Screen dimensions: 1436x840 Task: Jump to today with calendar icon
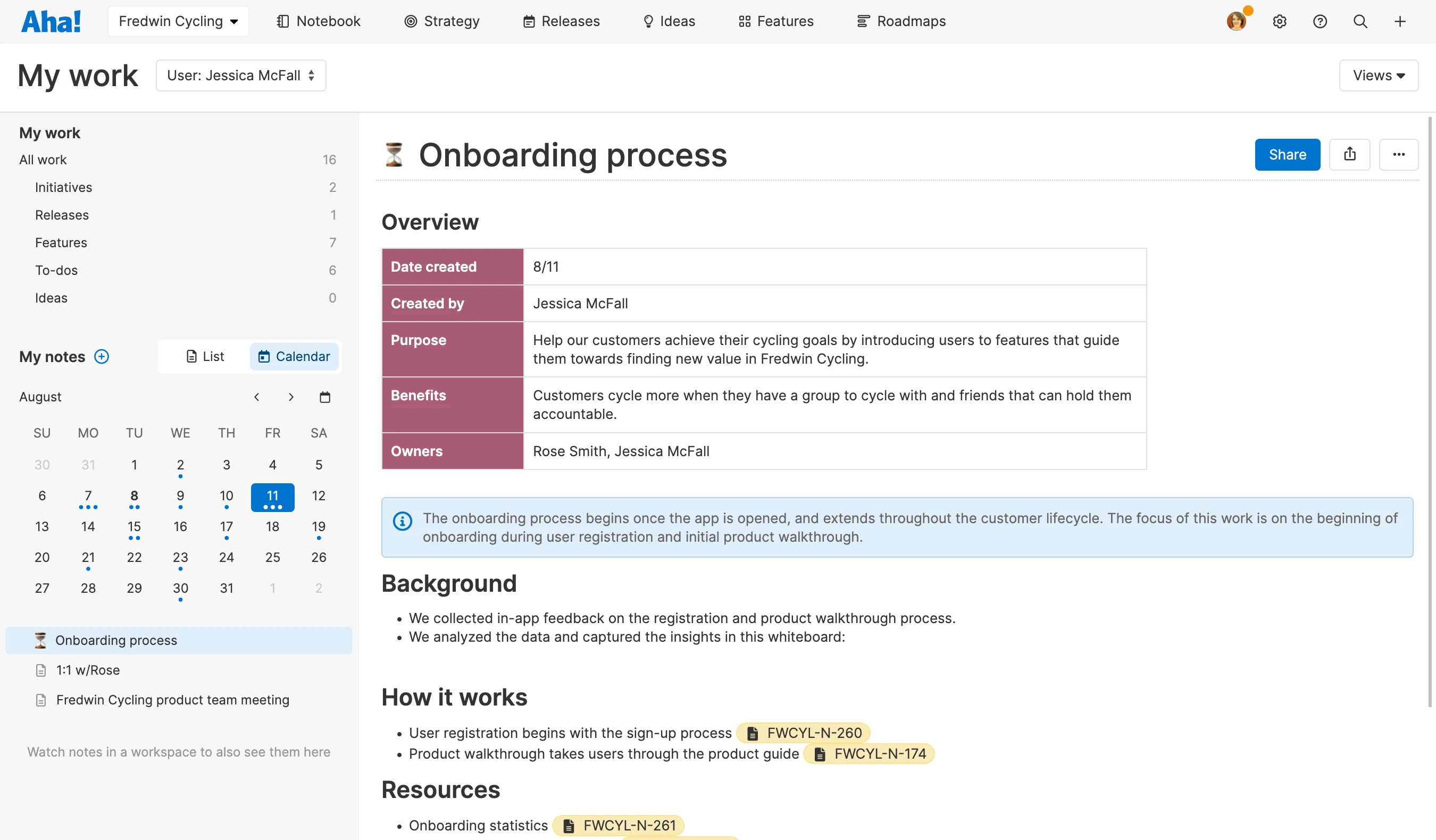coord(325,397)
